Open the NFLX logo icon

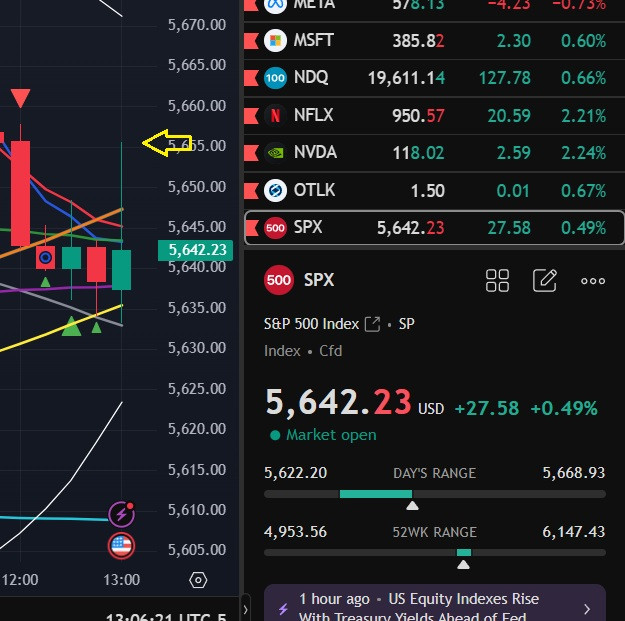click(275, 116)
